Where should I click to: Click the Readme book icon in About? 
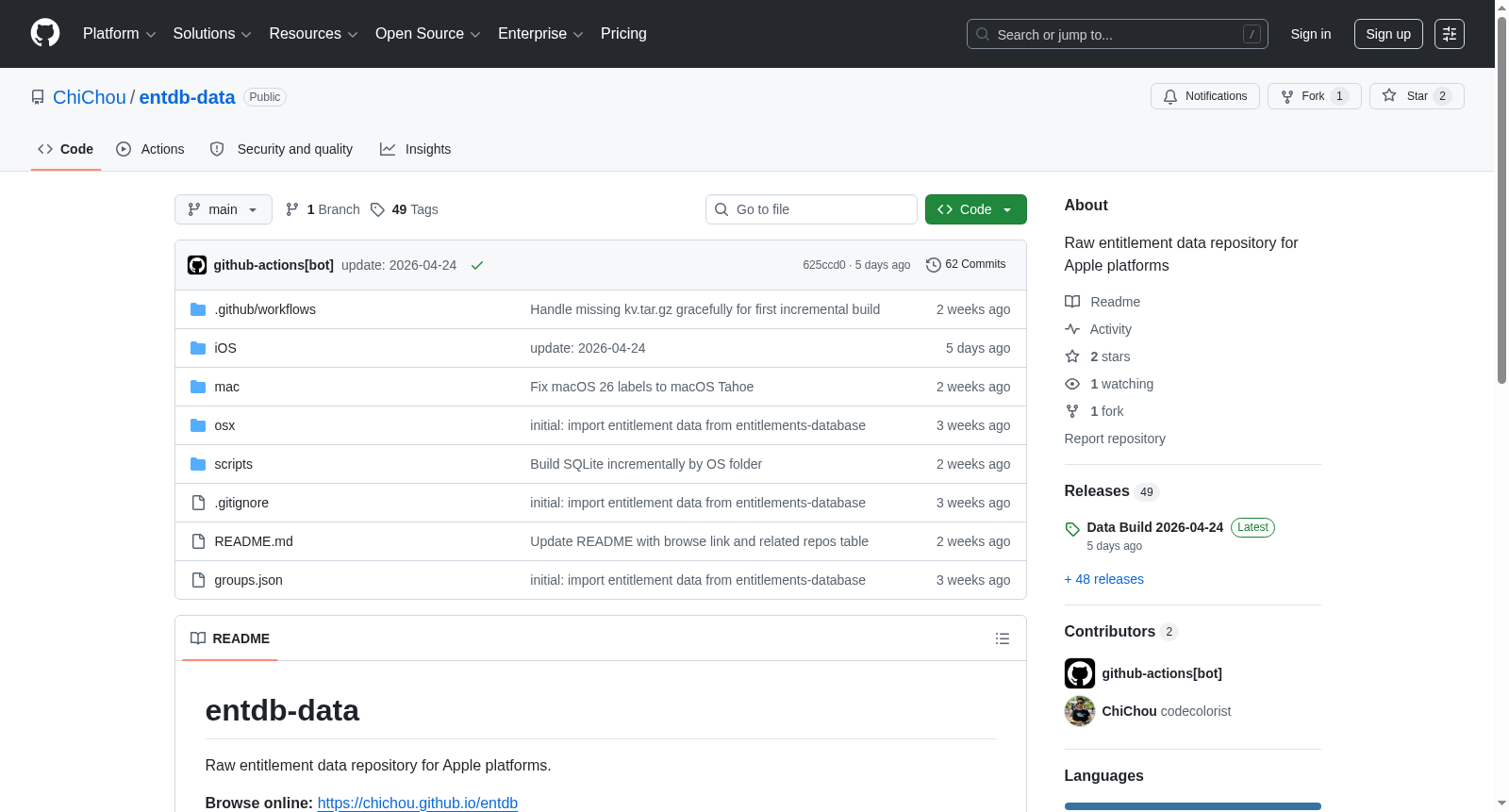pos(1072,302)
